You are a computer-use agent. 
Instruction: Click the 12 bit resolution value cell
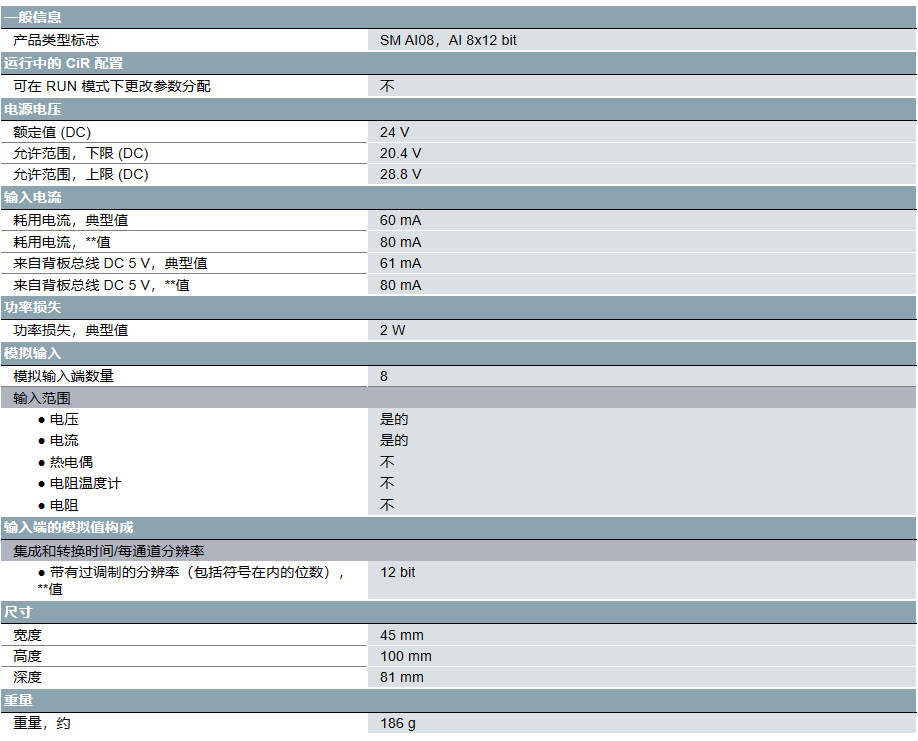click(395, 572)
